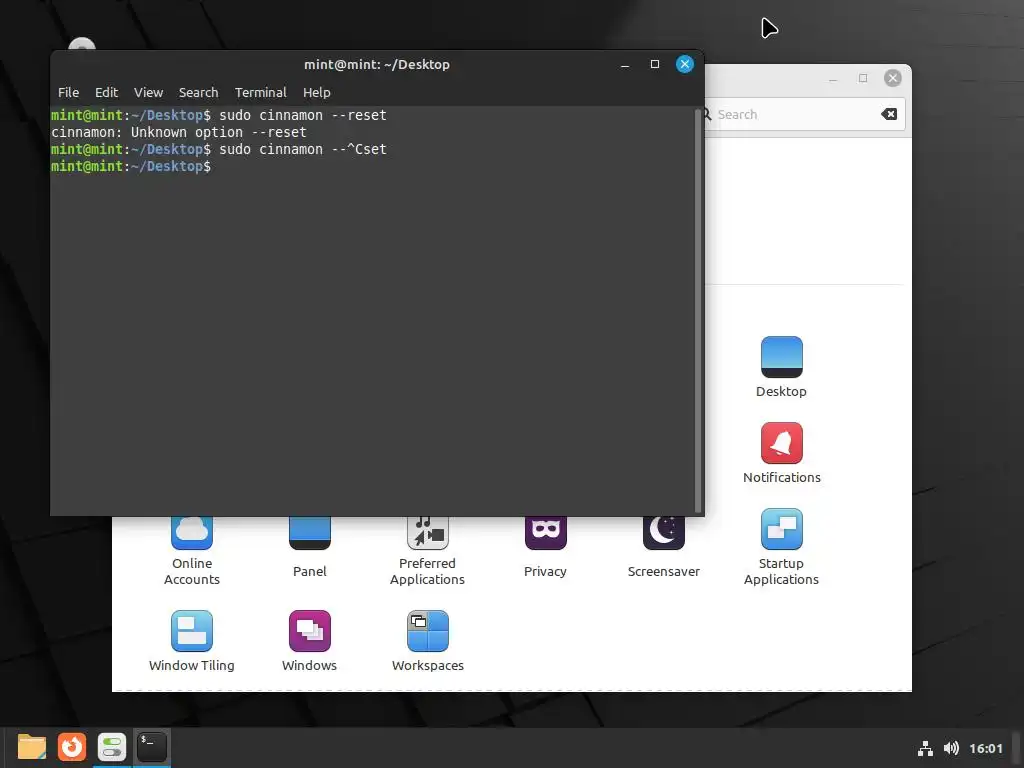Viewport: 1024px width, 768px height.
Task: Open the Online Accounts settings
Action: (192, 534)
